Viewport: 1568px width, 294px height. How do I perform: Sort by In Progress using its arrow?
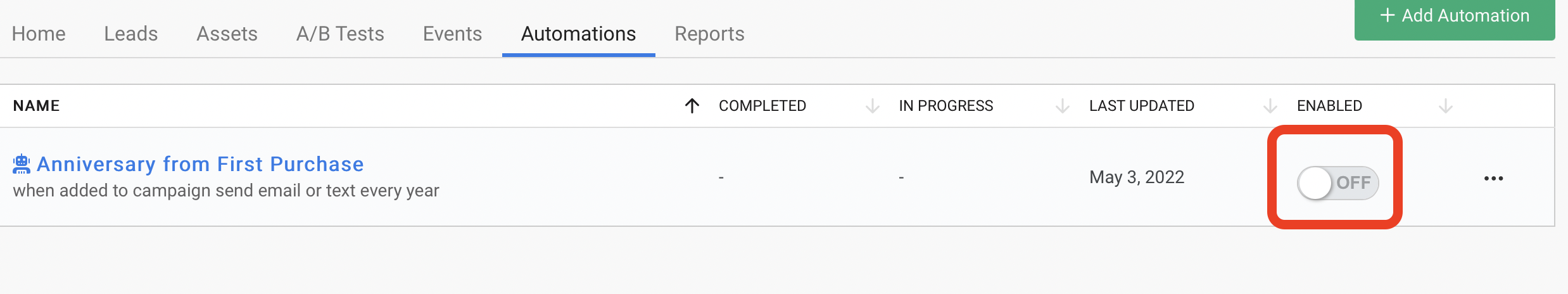pyautogui.click(x=1062, y=106)
